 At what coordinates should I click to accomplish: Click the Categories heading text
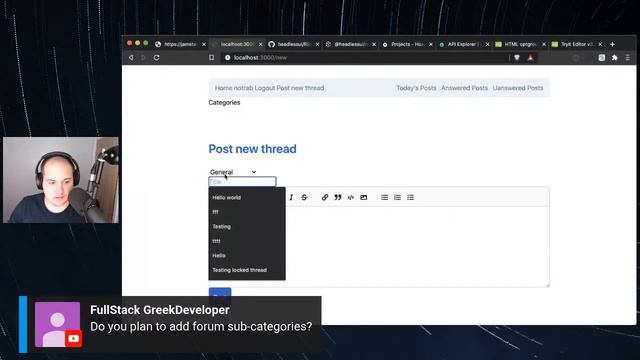pyautogui.click(x=224, y=102)
